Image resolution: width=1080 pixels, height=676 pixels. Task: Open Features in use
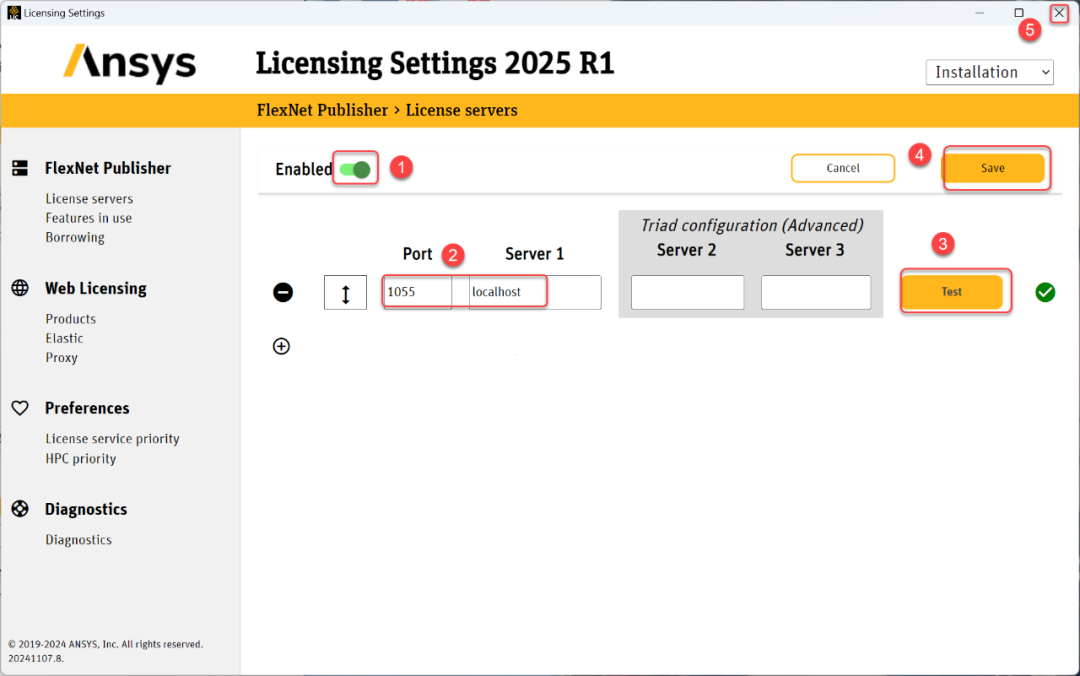pyautogui.click(x=89, y=218)
